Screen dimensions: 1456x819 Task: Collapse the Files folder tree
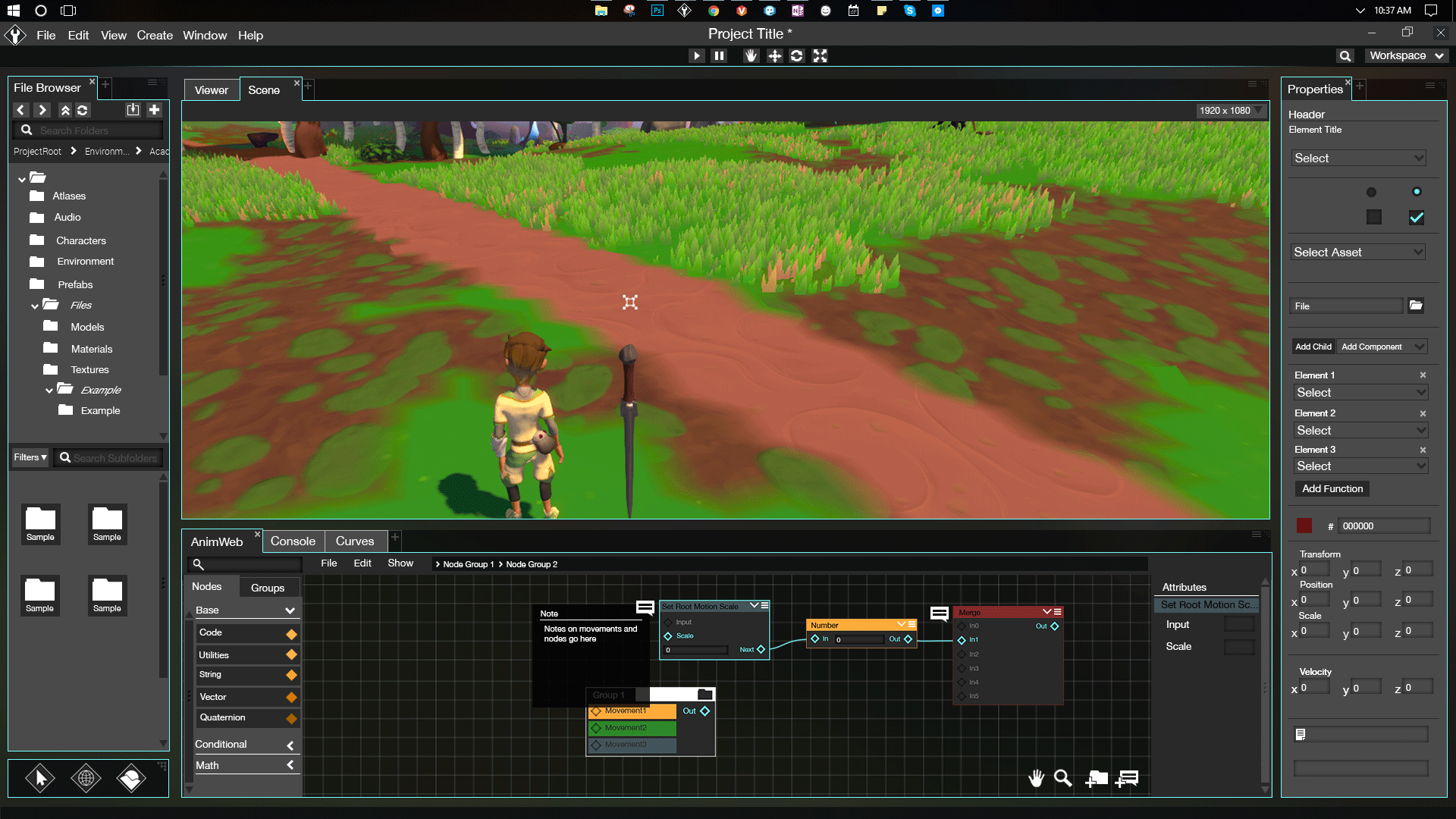(35, 306)
